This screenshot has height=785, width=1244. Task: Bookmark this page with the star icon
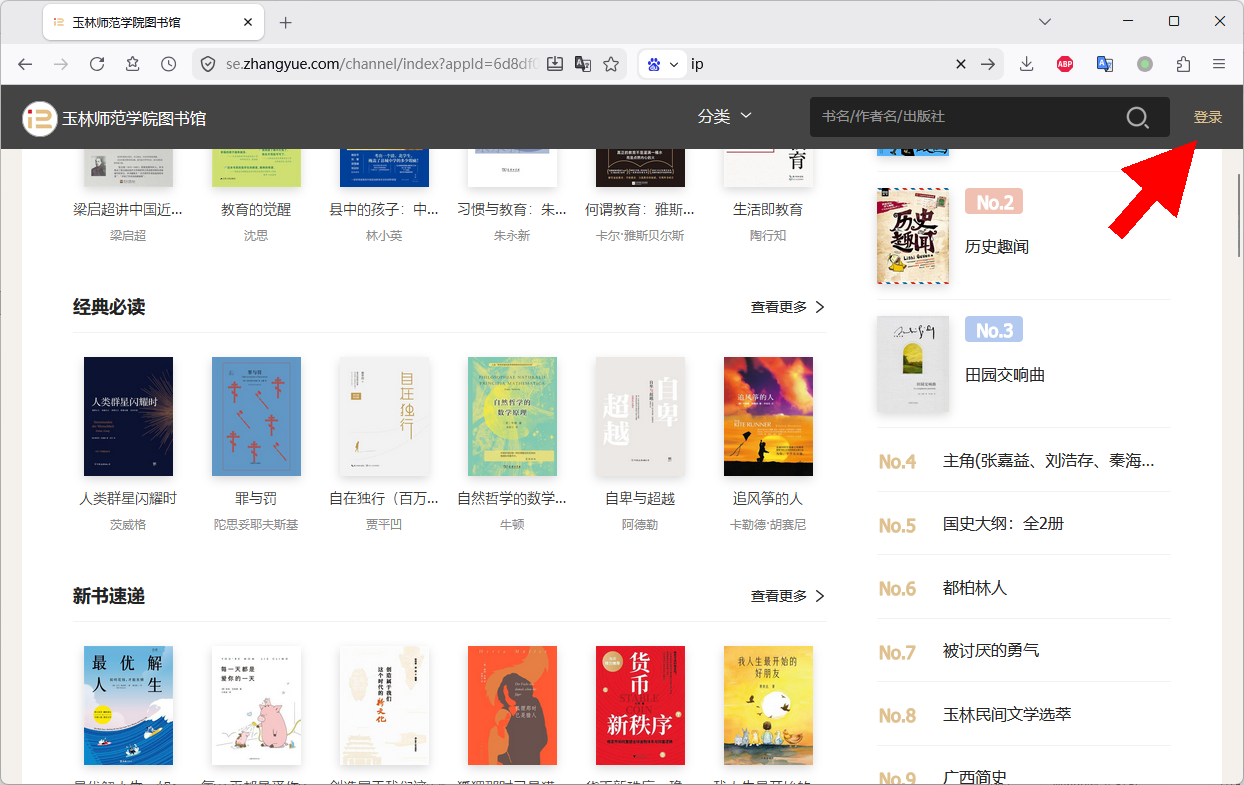click(x=611, y=64)
